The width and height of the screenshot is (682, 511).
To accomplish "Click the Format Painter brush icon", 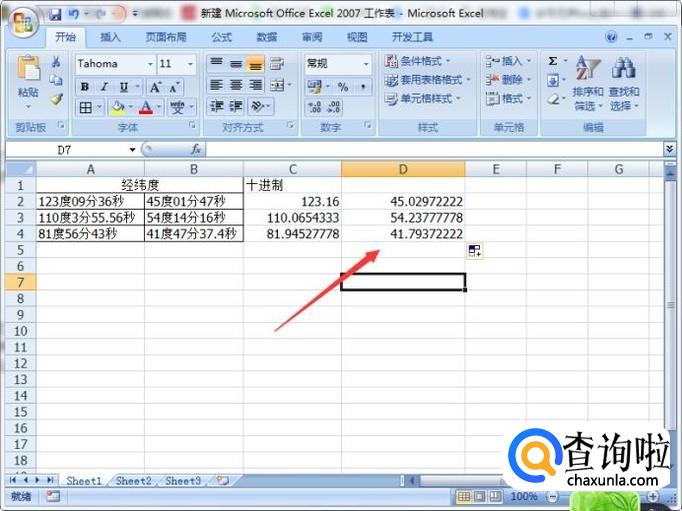I will pos(56,99).
